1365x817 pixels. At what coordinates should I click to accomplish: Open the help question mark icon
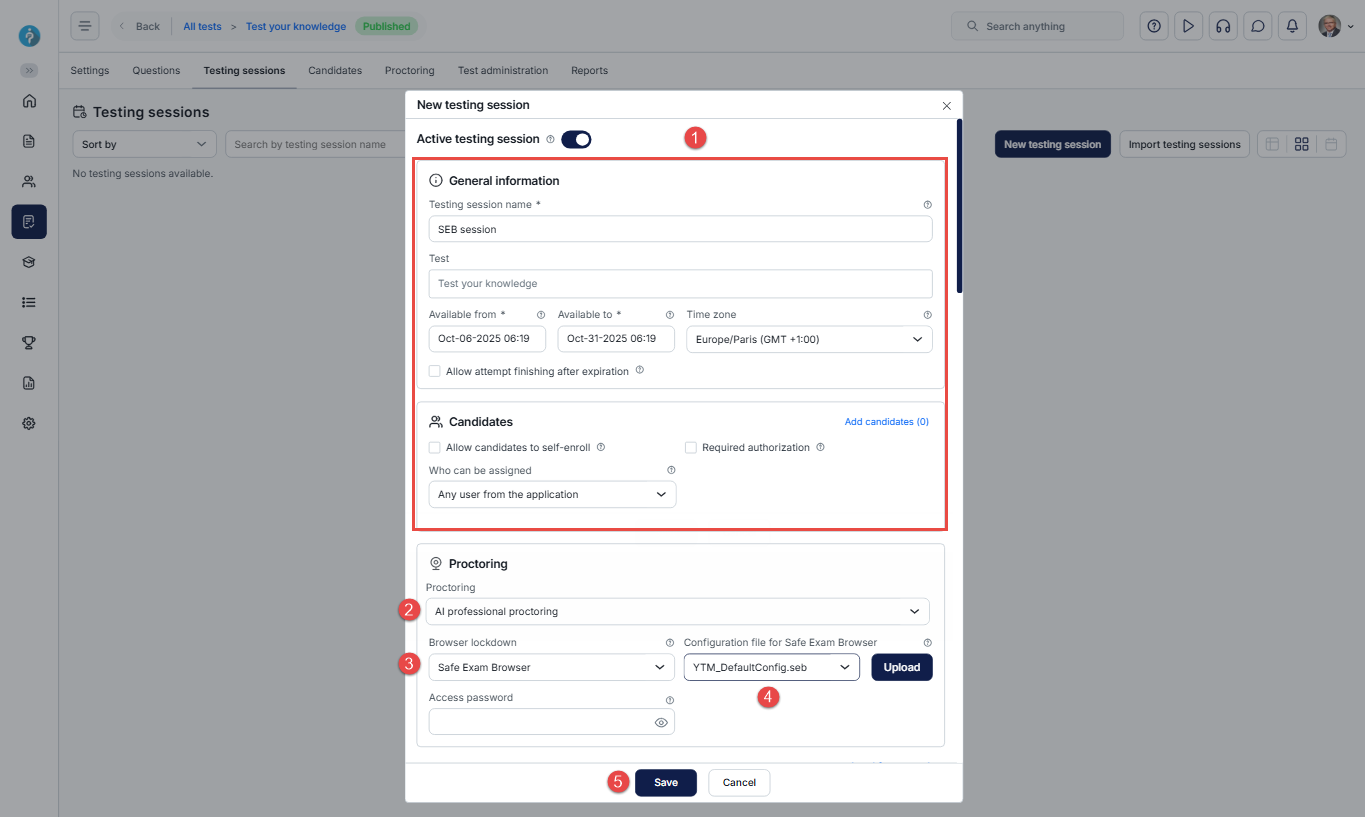[x=1154, y=26]
